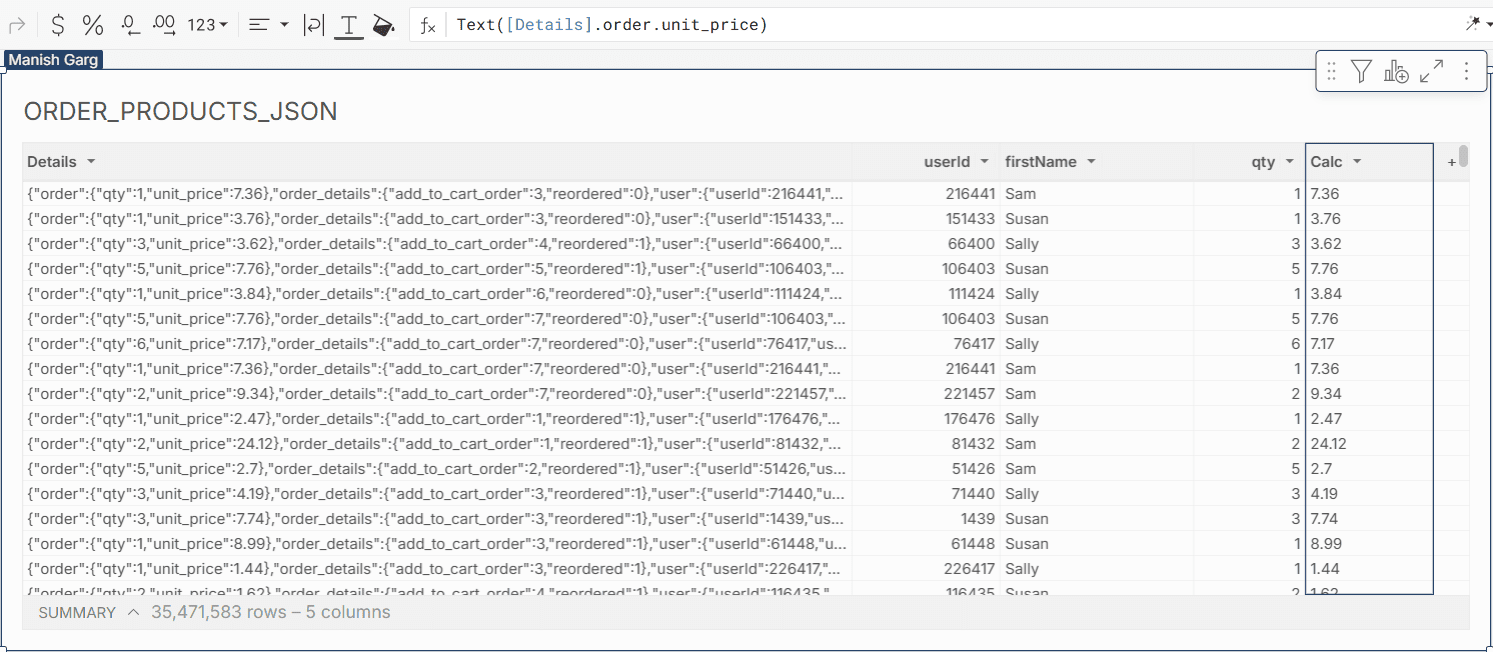The height and width of the screenshot is (652, 1493).
Task: Click the ORDER_PRODUCTS_JSON table title
Action: click(180, 112)
